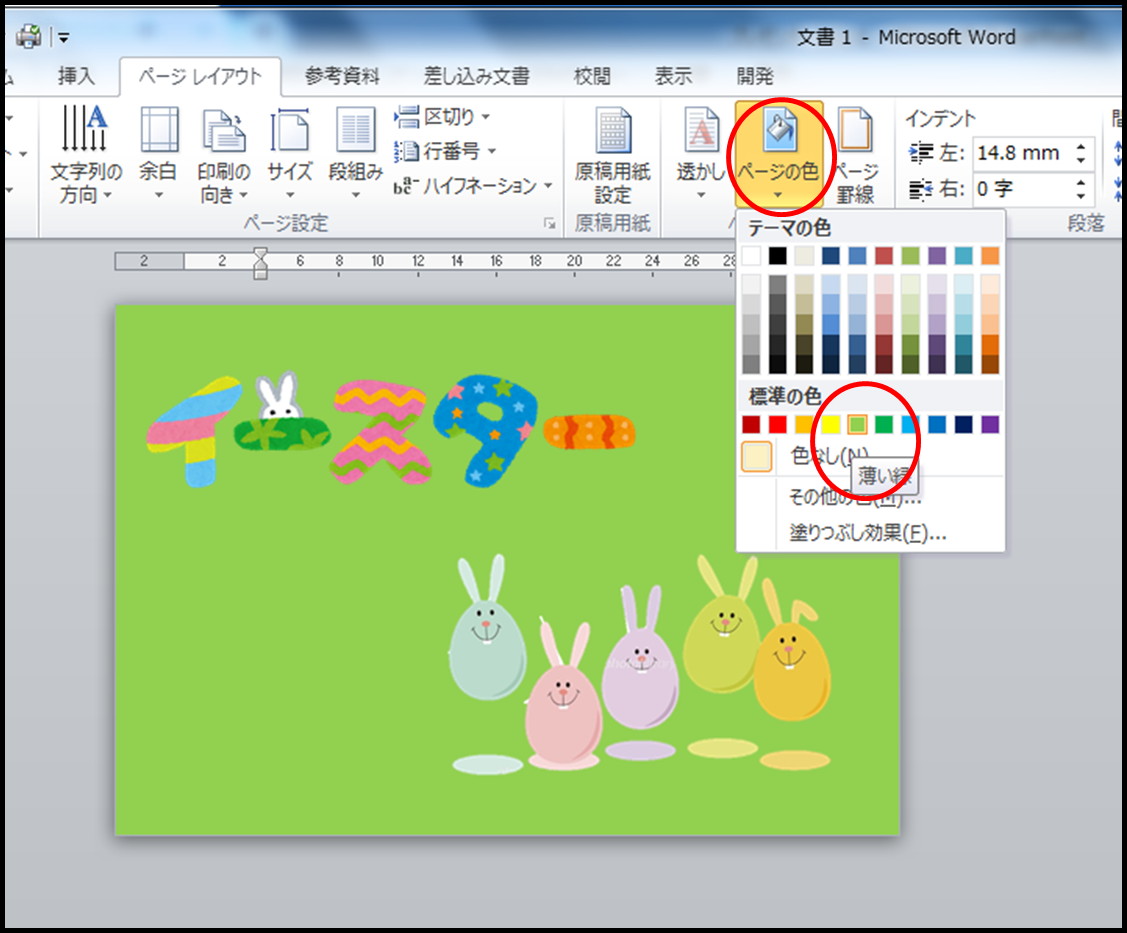Pick orange in the 標準の色 row

[x=804, y=425]
